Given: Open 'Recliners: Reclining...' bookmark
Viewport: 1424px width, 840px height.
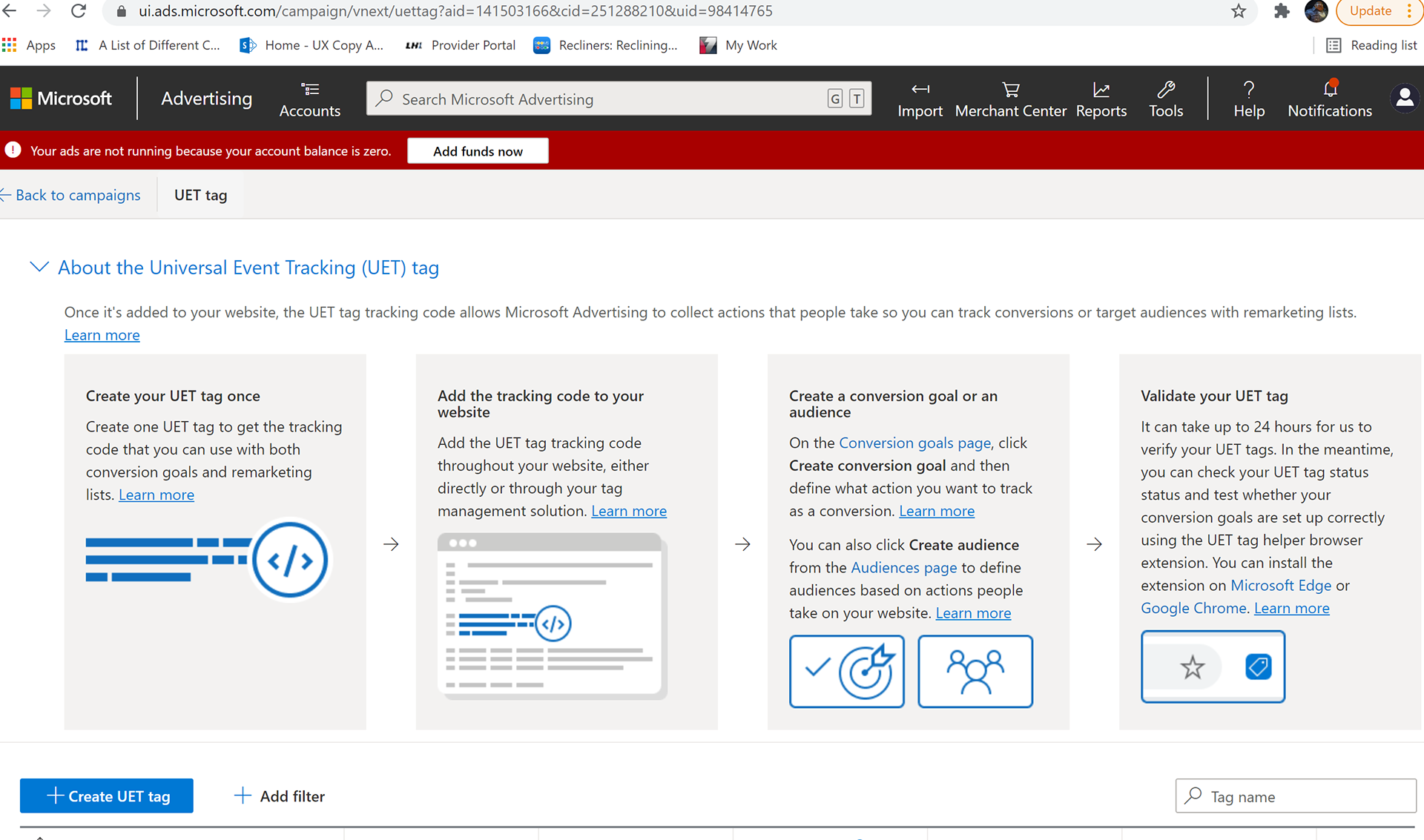Looking at the screenshot, I should [x=605, y=45].
